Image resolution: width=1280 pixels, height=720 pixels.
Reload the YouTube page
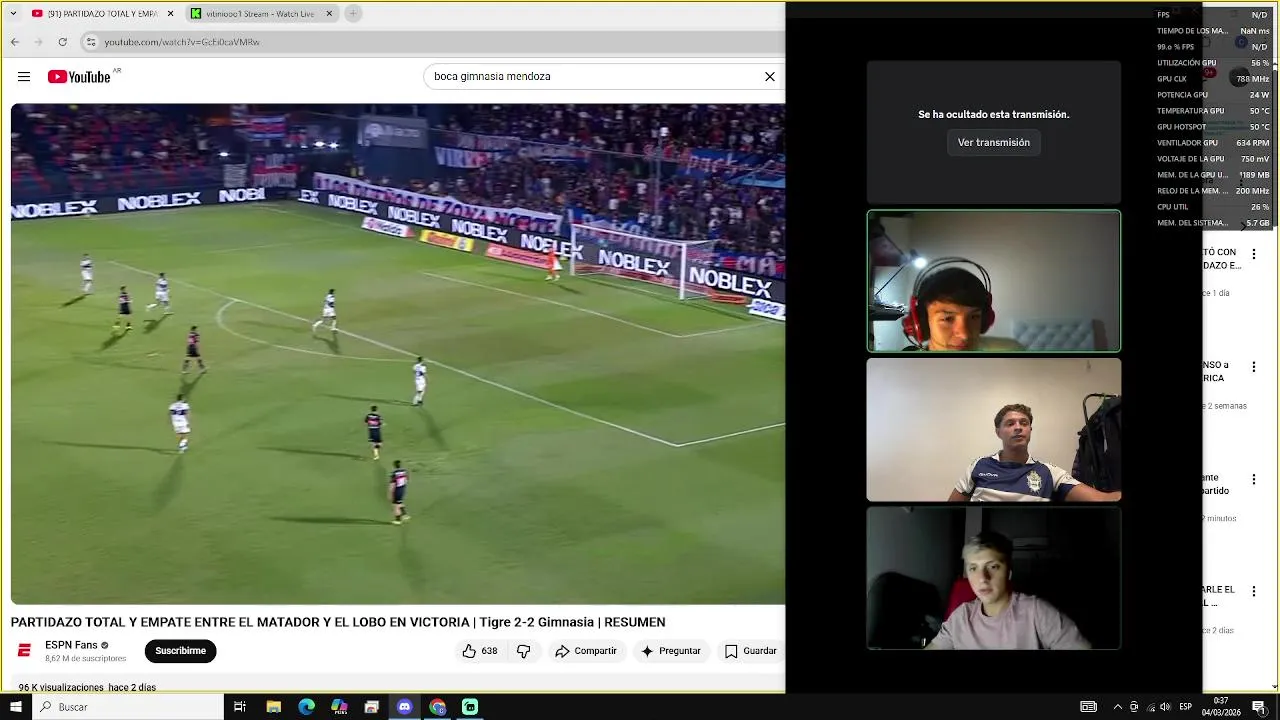tap(63, 42)
